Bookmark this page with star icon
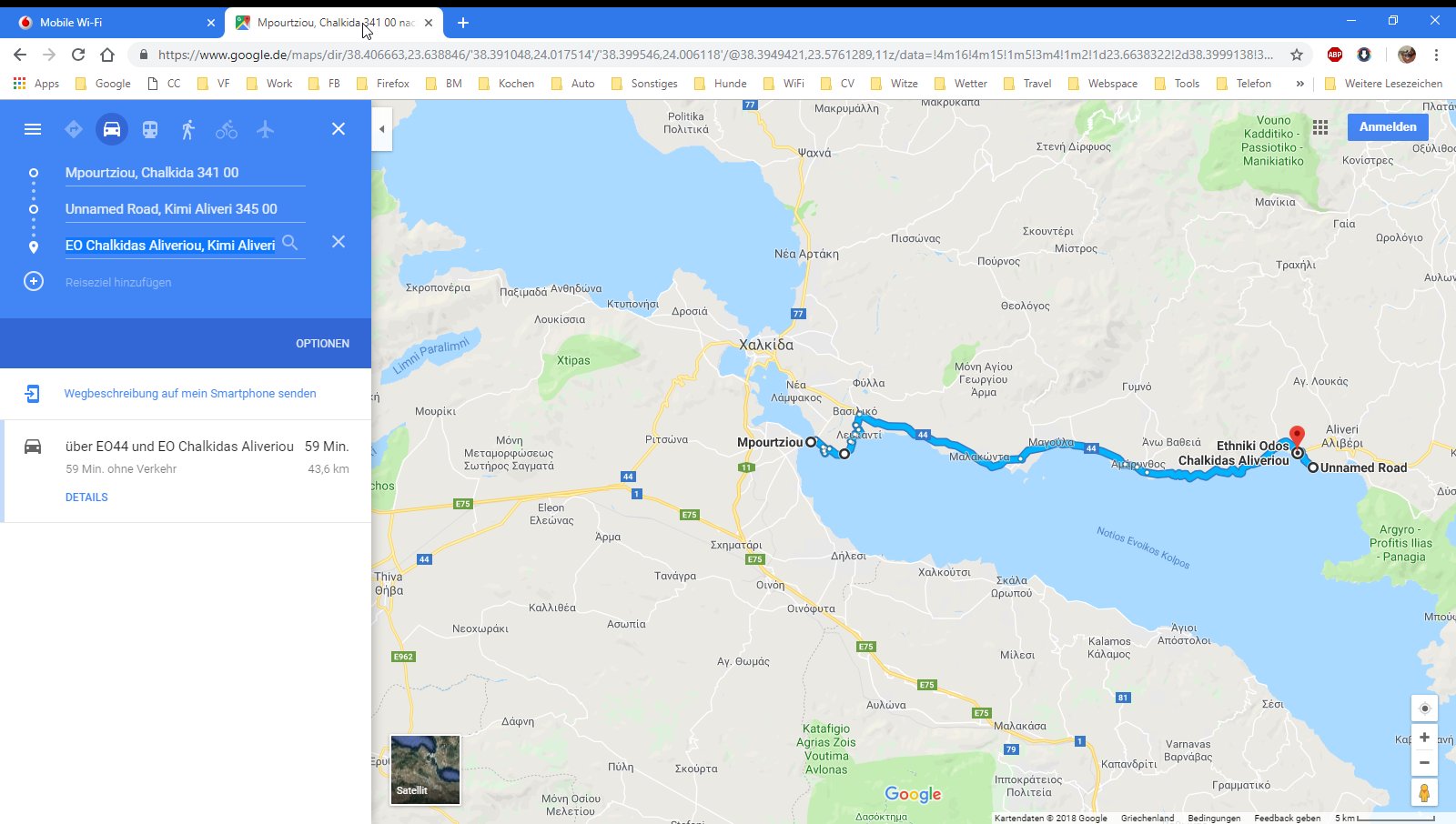The height and width of the screenshot is (824, 1456). 1297,55
